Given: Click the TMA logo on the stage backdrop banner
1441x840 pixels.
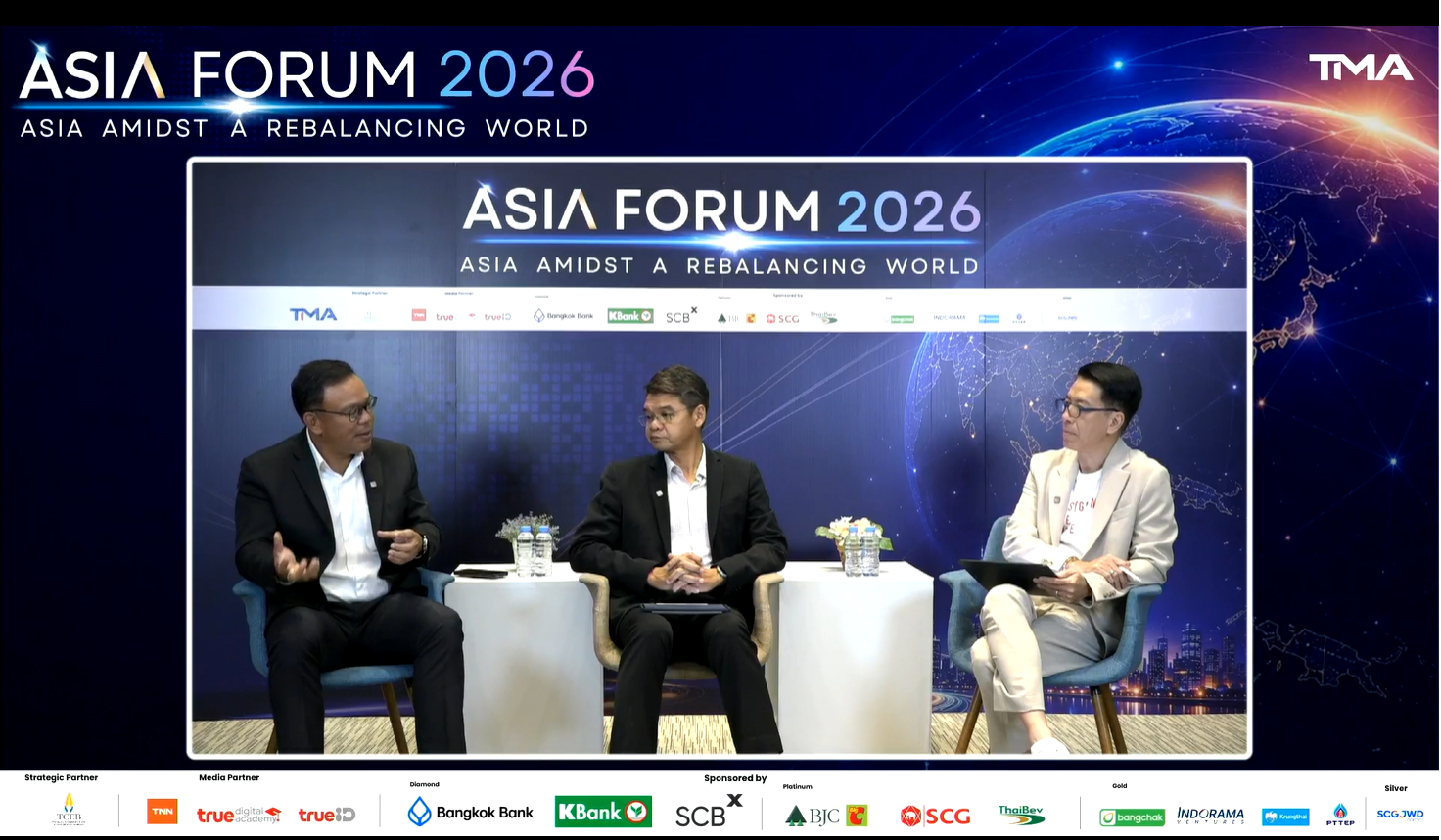Looking at the screenshot, I should (x=313, y=314).
